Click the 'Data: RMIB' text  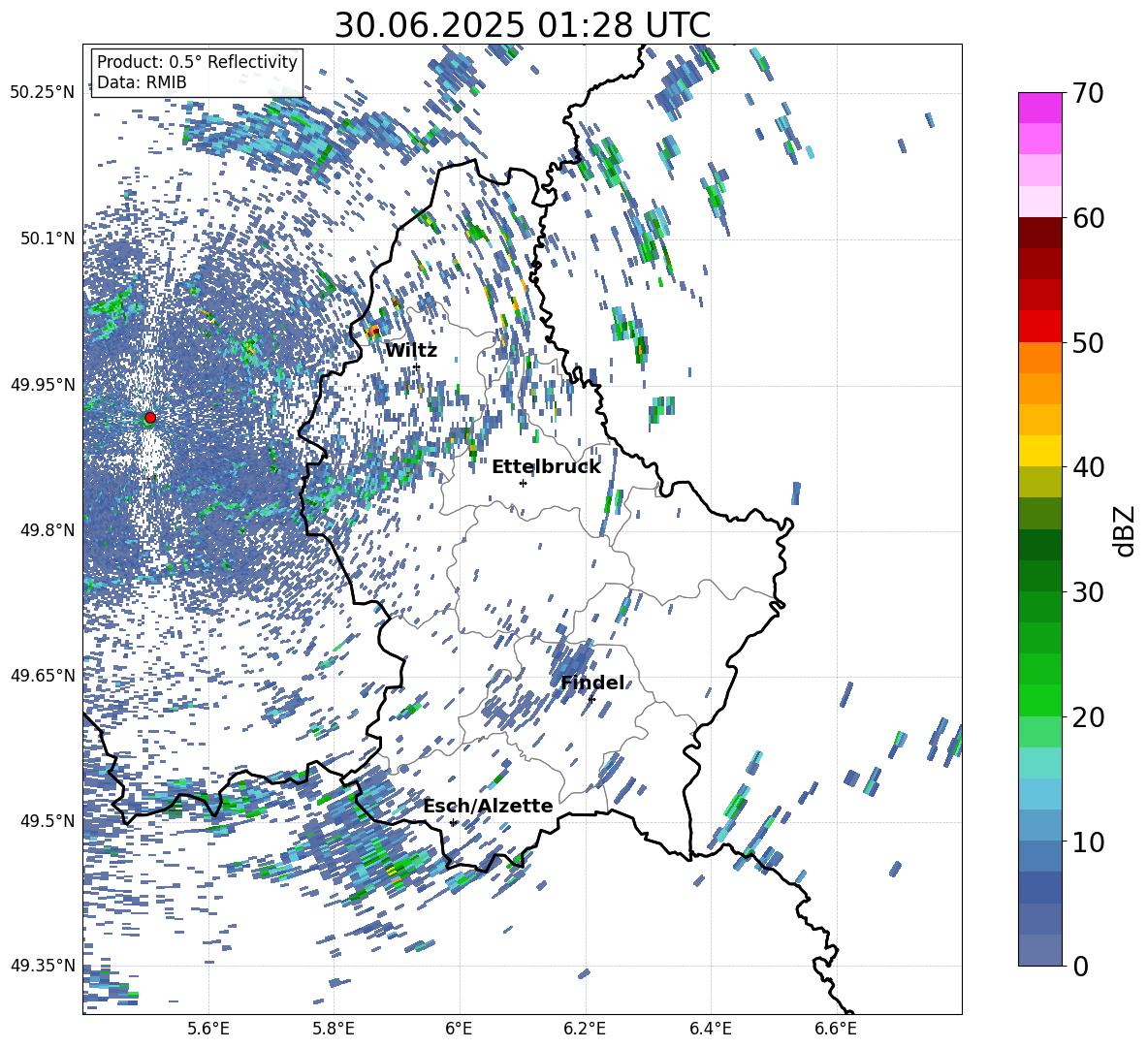pos(142,82)
